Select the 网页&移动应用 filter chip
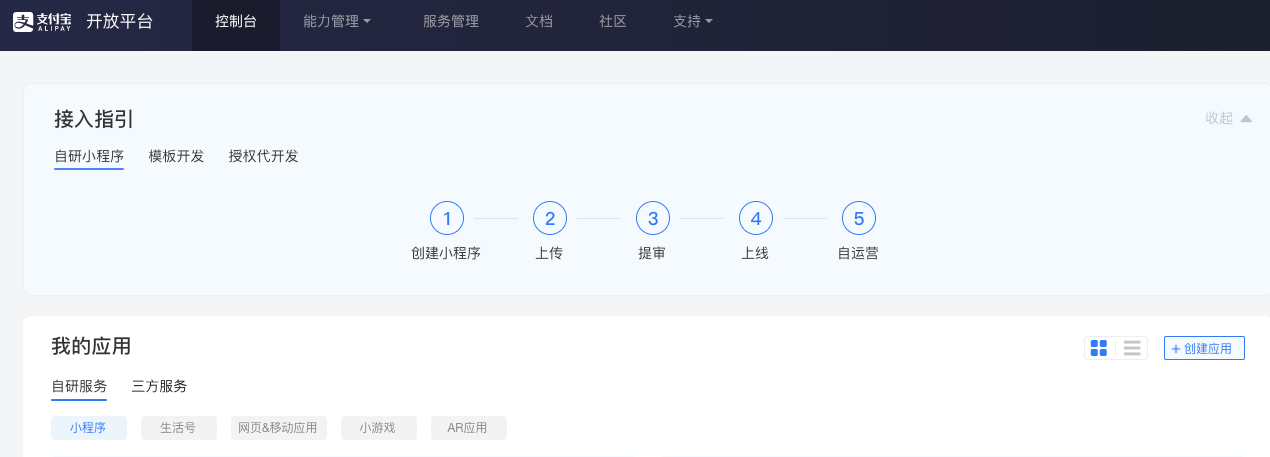This screenshot has height=457, width=1270. [277, 428]
